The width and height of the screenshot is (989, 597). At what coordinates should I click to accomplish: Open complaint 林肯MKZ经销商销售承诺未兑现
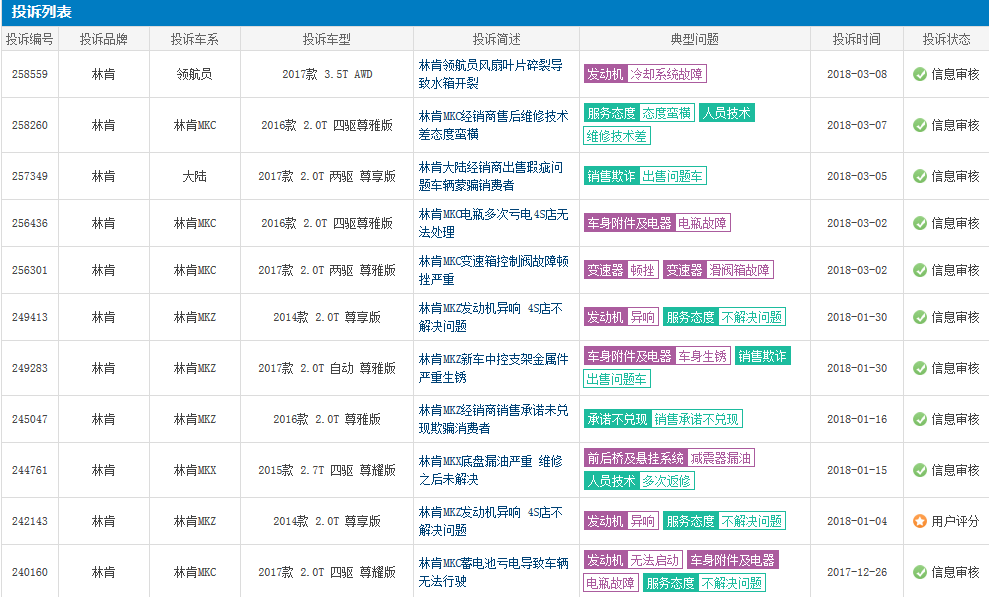(x=493, y=419)
